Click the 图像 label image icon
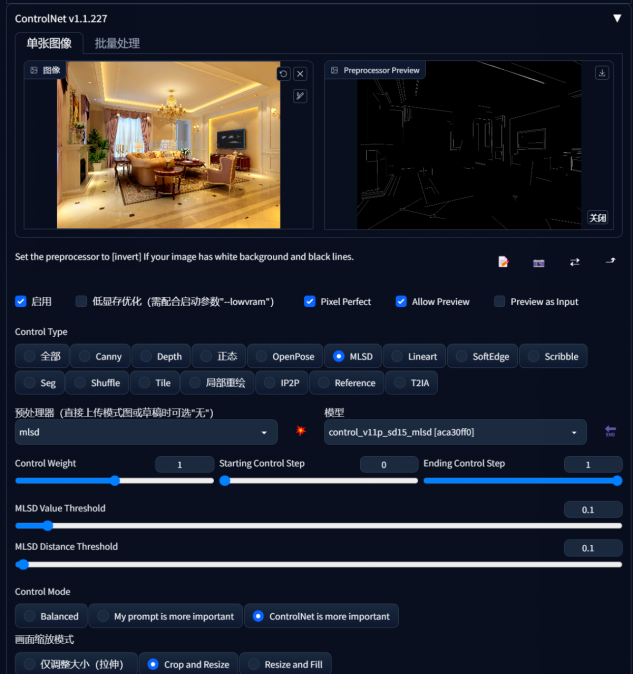This screenshot has height=674, width=633. (34, 70)
